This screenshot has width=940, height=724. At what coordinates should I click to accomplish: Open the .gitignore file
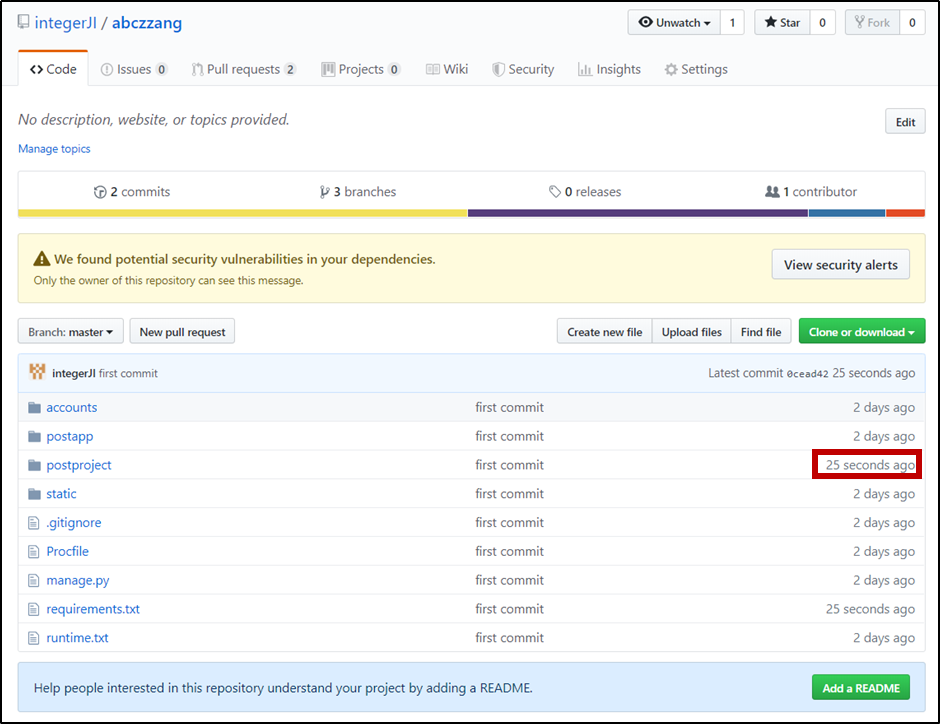(x=74, y=523)
